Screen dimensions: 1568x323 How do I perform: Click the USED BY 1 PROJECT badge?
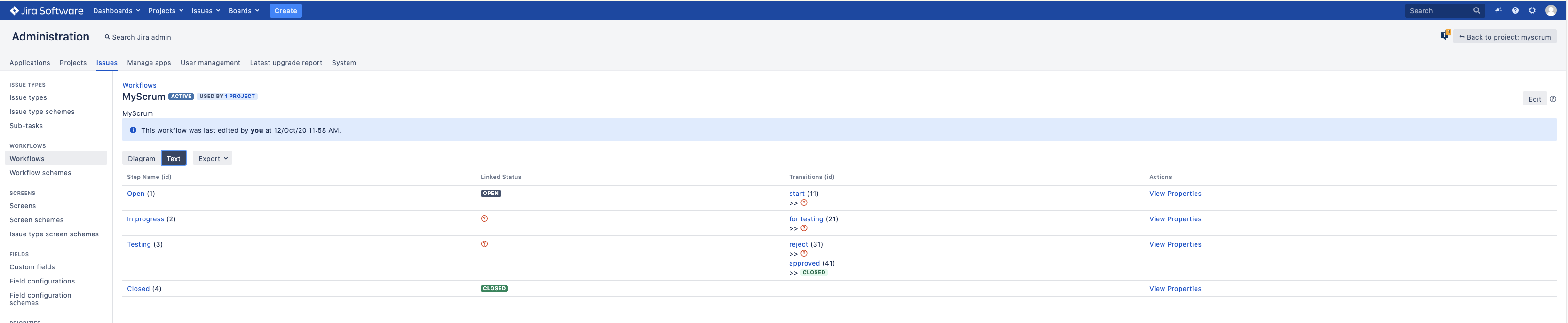pyautogui.click(x=227, y=96)
